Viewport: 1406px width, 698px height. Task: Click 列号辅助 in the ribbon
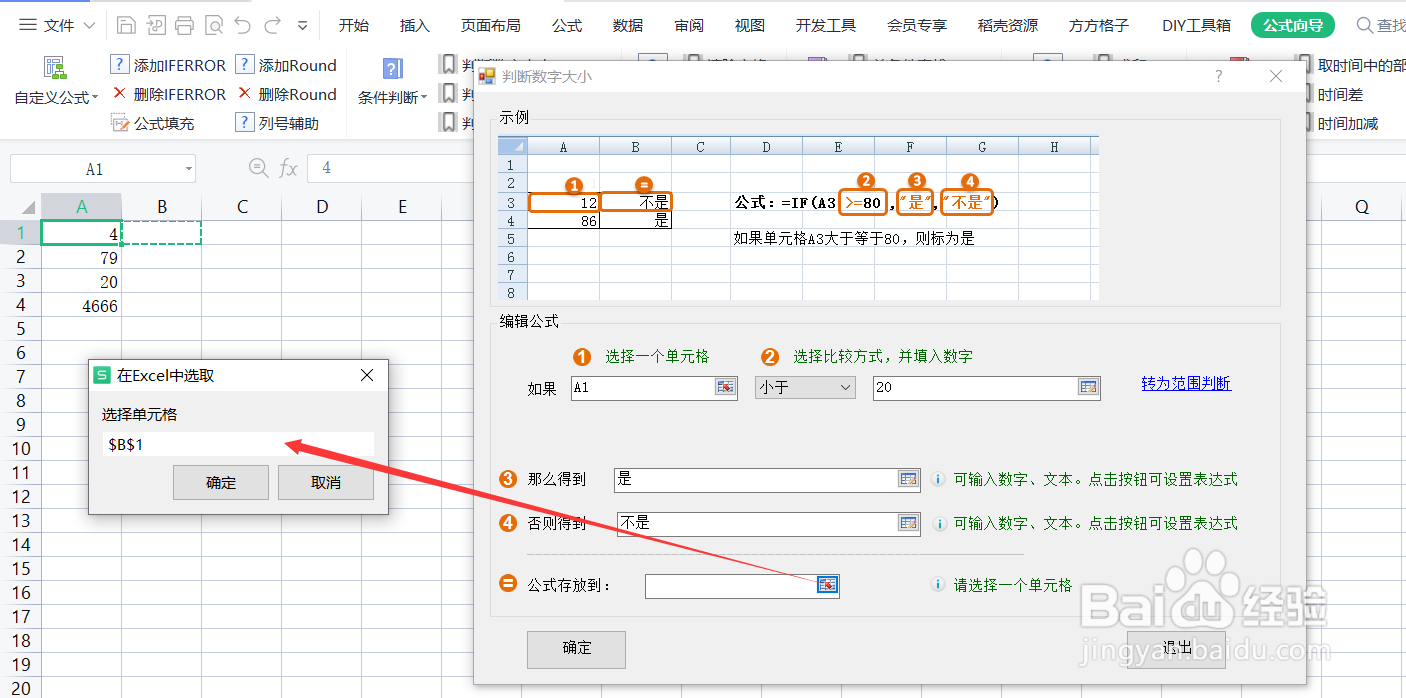click(x=277, y=123)
